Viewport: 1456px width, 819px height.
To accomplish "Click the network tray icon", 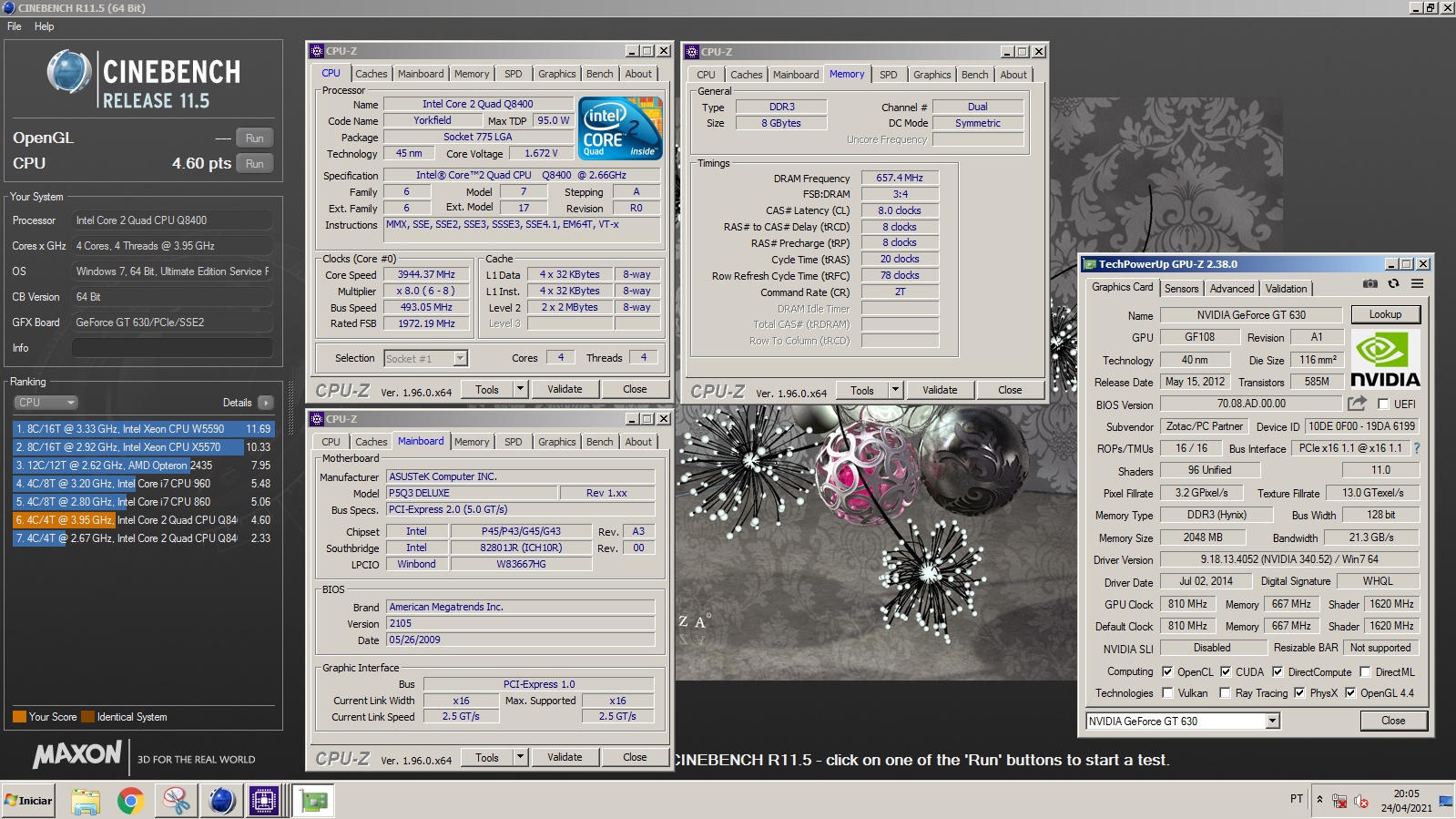I will point(1339,801).
